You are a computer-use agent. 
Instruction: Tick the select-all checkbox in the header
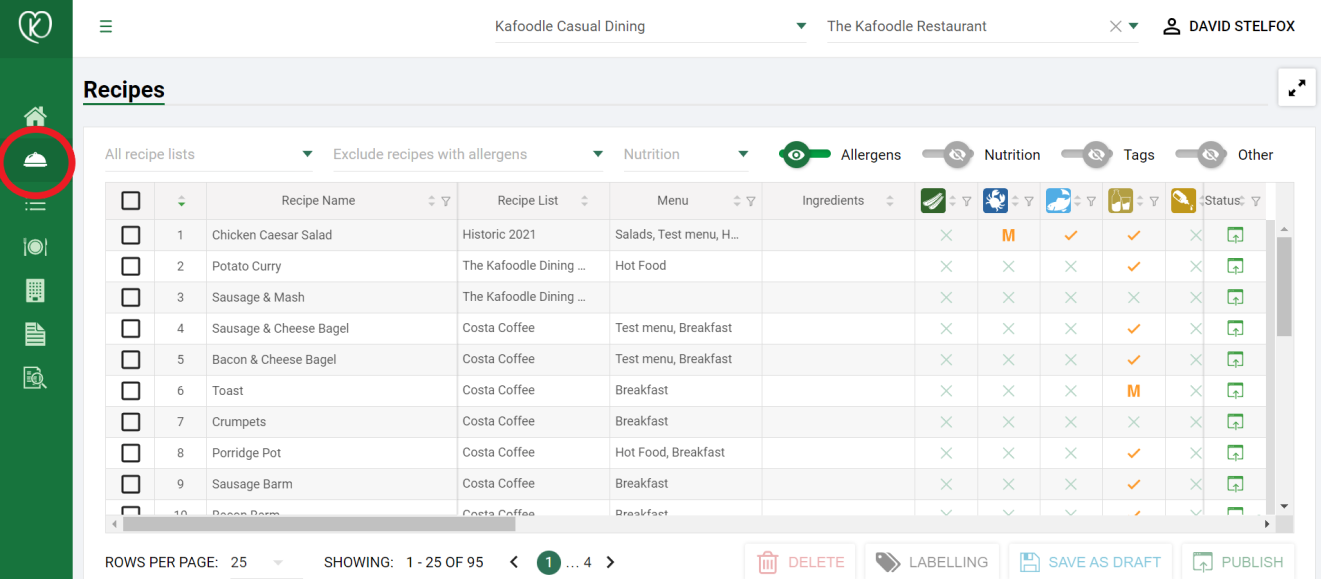pyautogui.click(x=131, y=201)
